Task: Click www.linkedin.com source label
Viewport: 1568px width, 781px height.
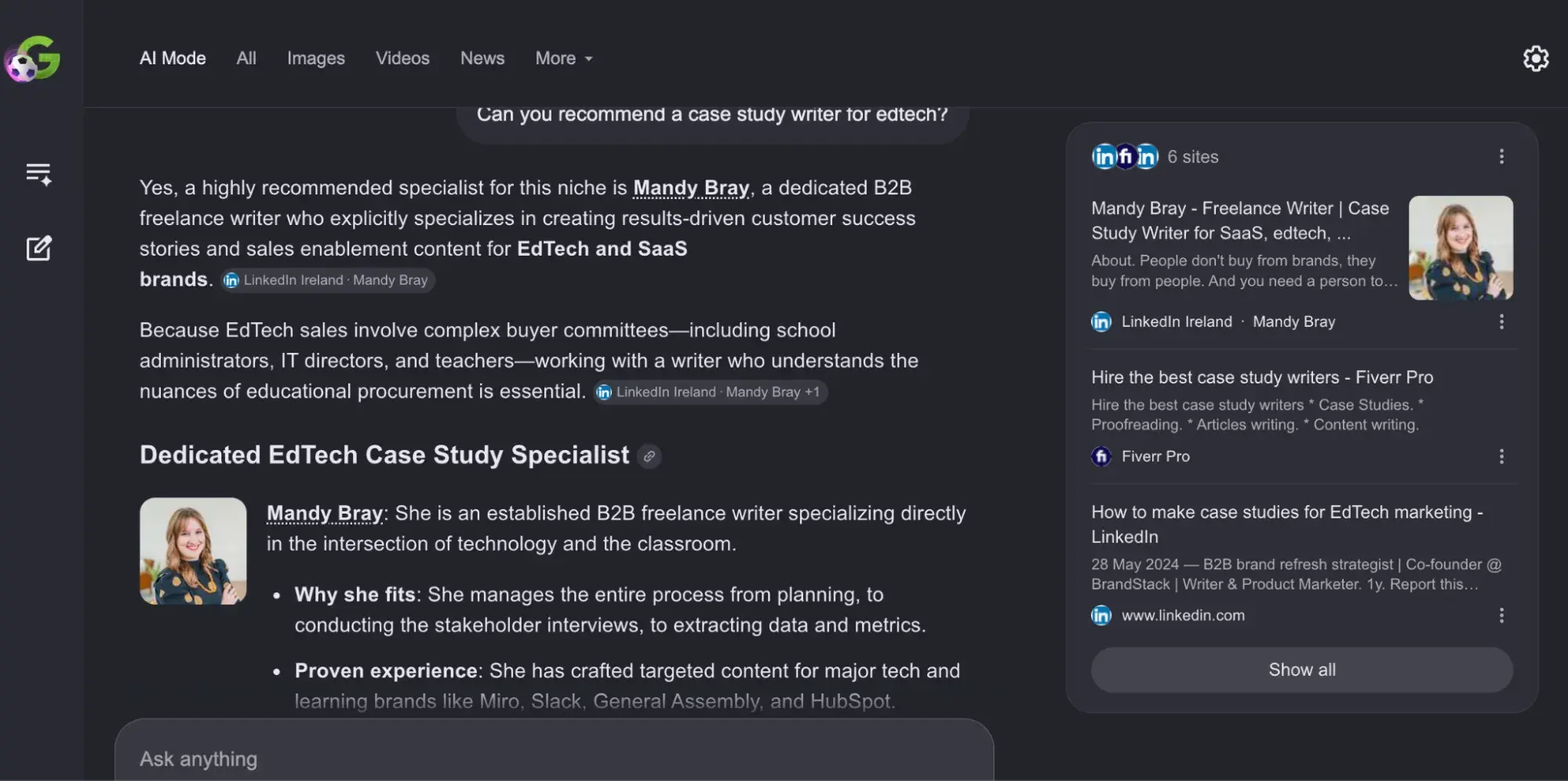Action: point(1183,616)
